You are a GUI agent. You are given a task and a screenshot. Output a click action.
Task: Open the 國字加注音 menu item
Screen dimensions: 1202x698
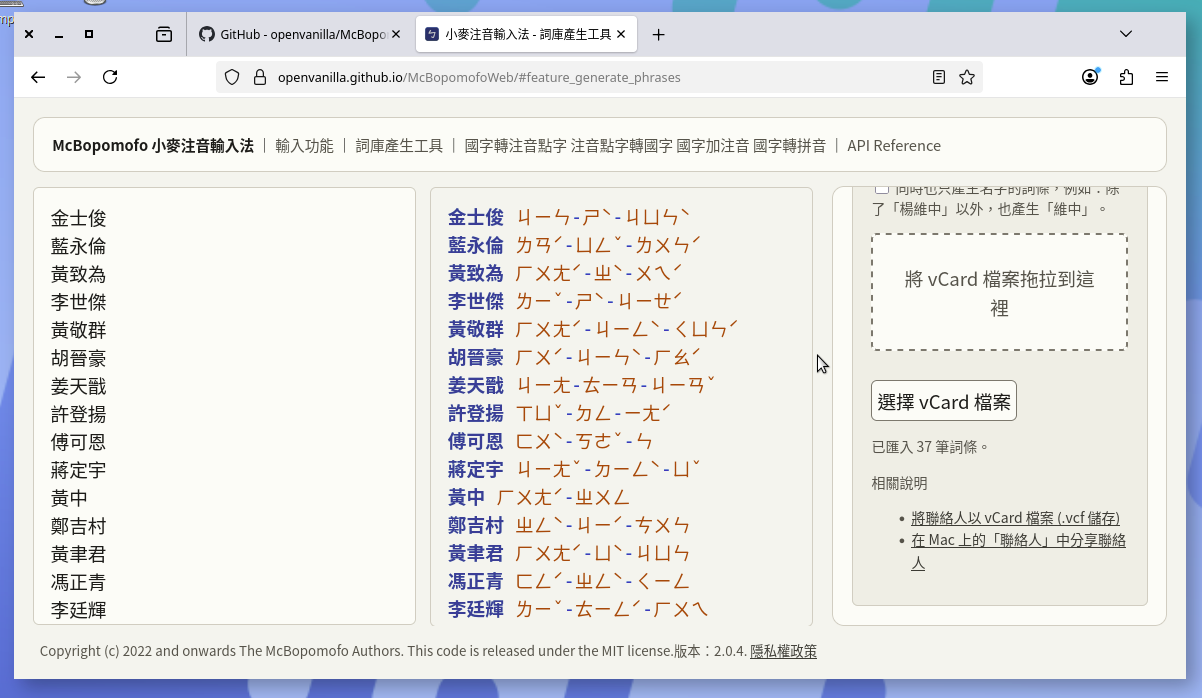point(712,145)
